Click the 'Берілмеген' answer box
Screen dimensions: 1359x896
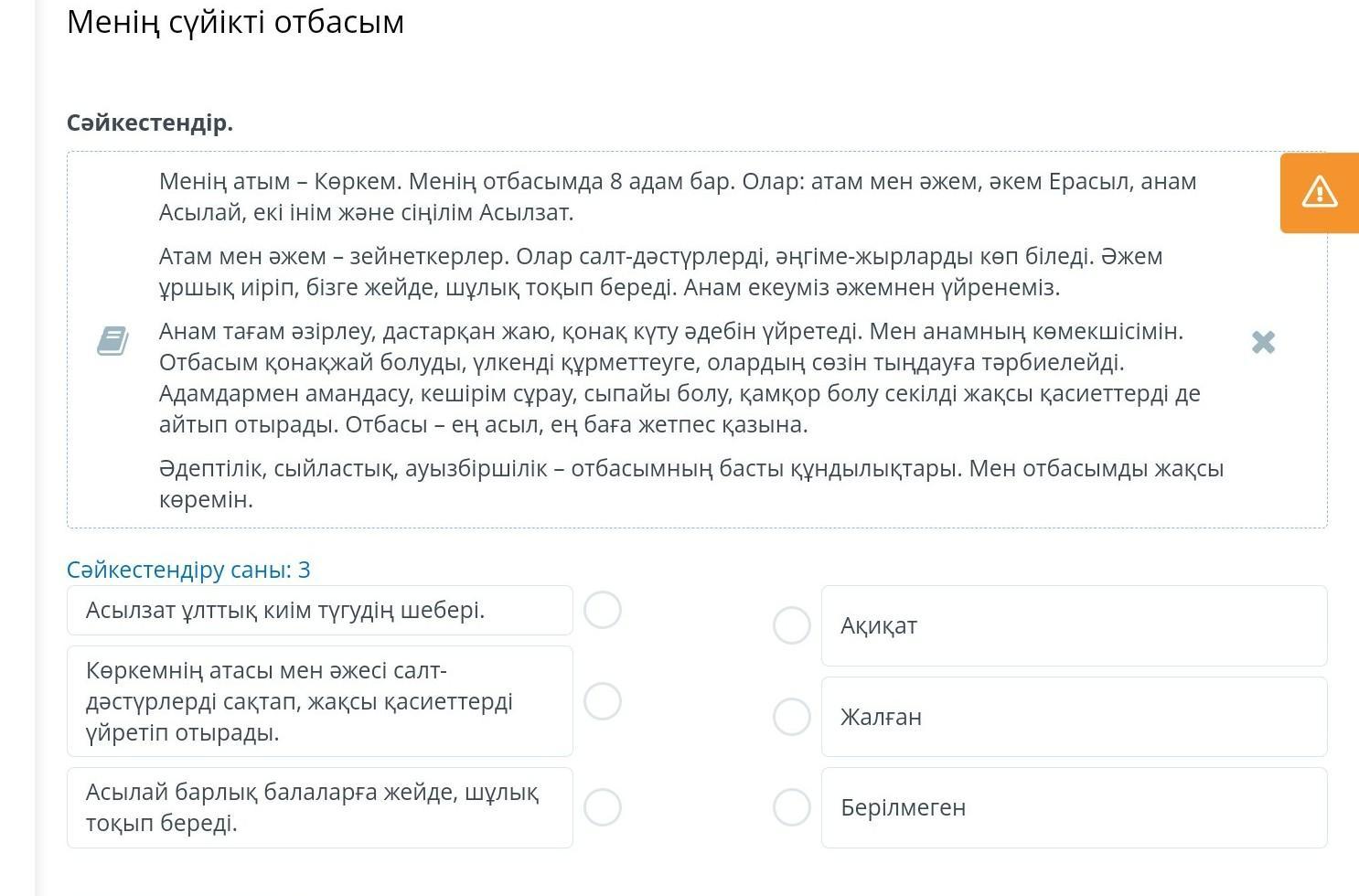tap(1074, 807)
